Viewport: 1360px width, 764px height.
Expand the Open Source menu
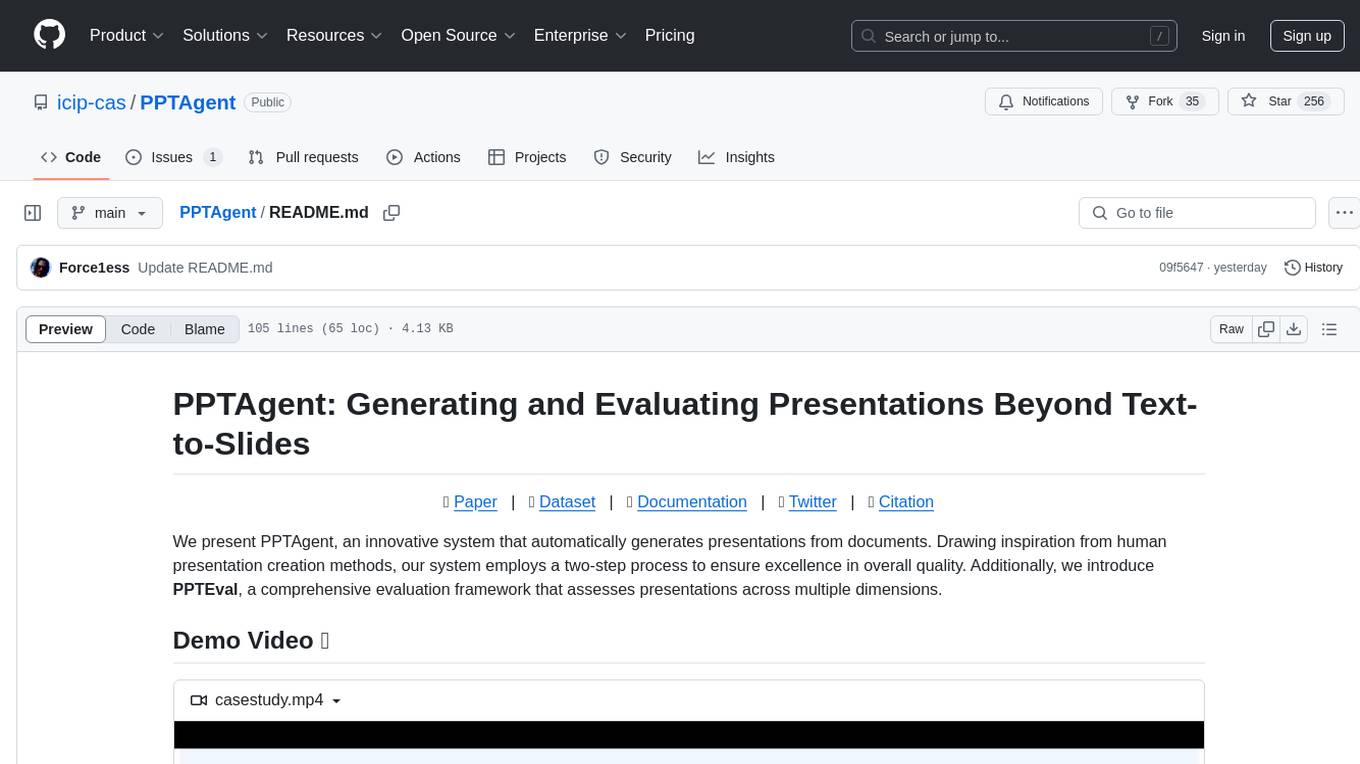click(458, 35)
